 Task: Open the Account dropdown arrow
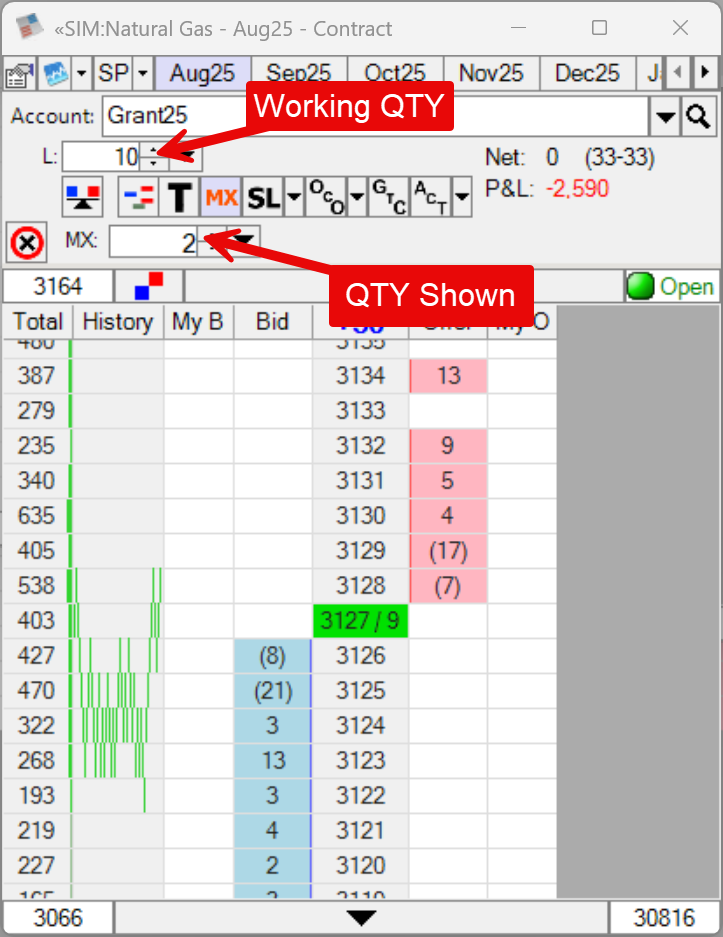click(x=665, y=117)
